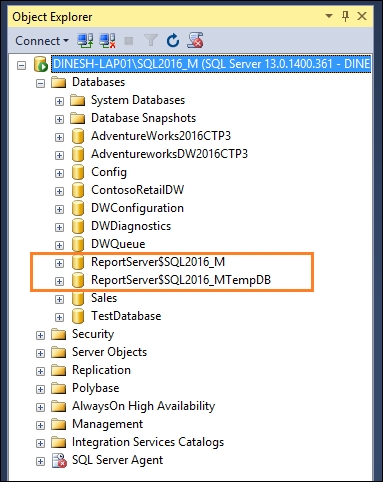Collapse the DINESH-LAP01\SQL2016_M server node

click(21, 65)
